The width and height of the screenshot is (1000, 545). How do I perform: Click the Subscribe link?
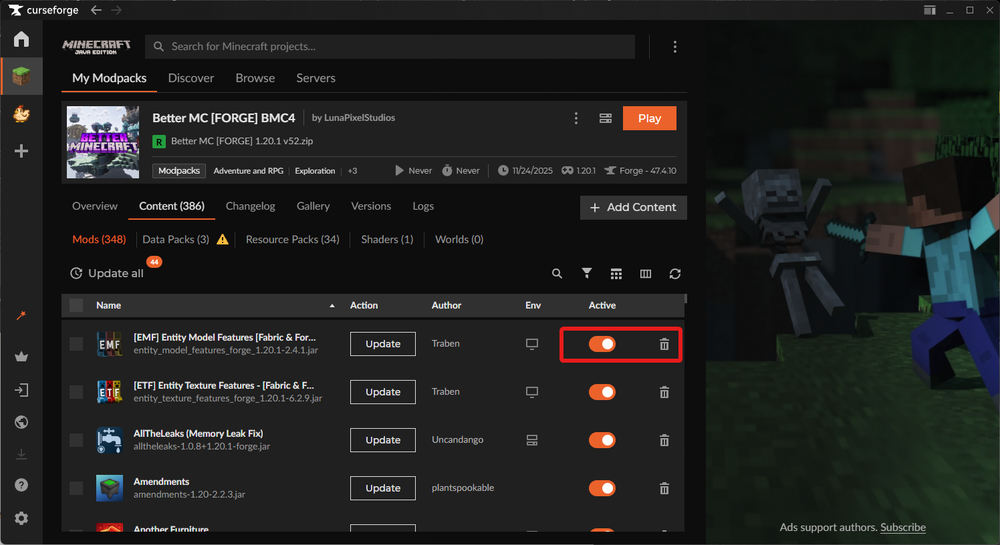point(903,528)
